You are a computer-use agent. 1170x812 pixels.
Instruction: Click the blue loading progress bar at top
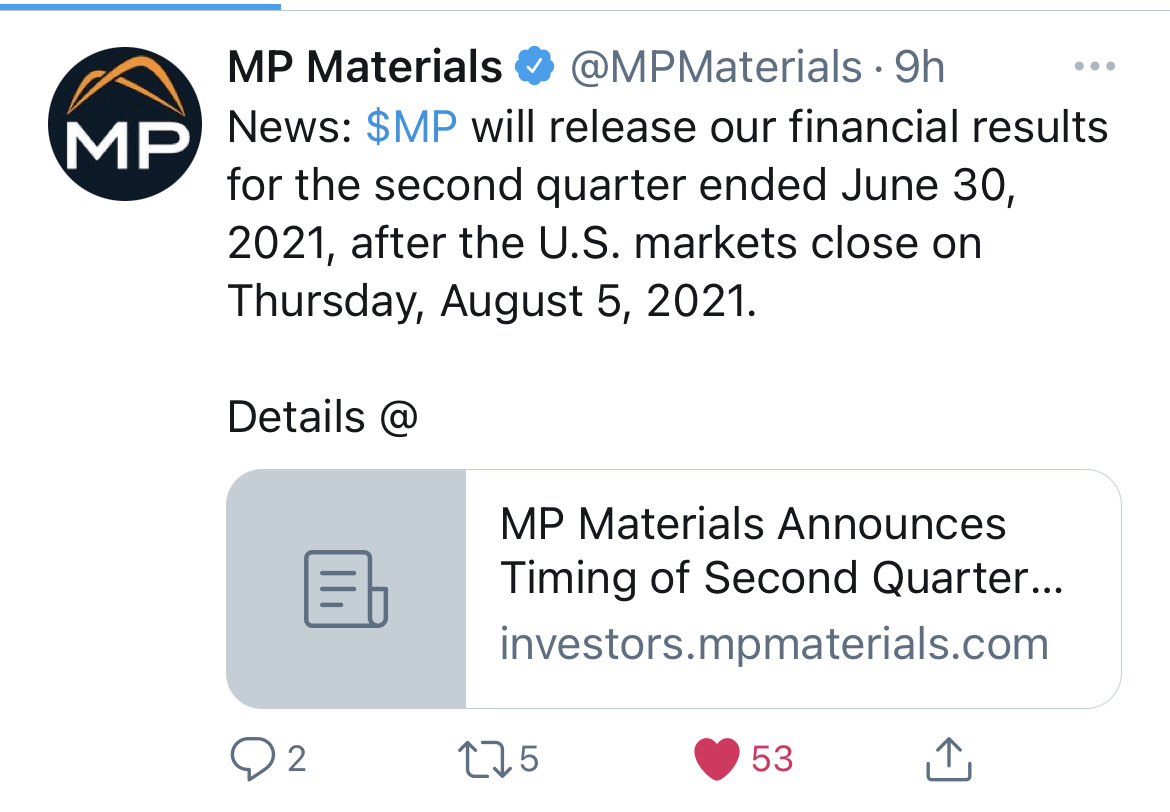(x=140, y=5)
